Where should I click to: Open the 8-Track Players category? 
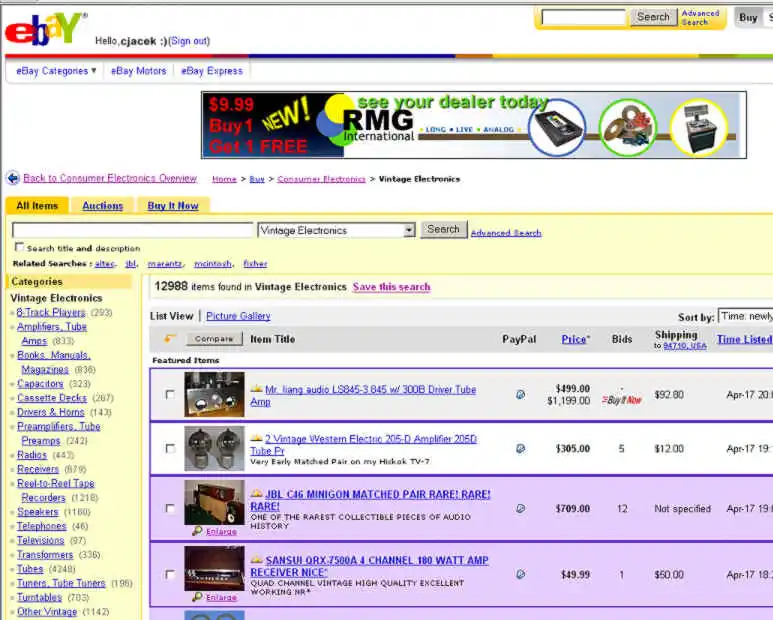[51, 312]
